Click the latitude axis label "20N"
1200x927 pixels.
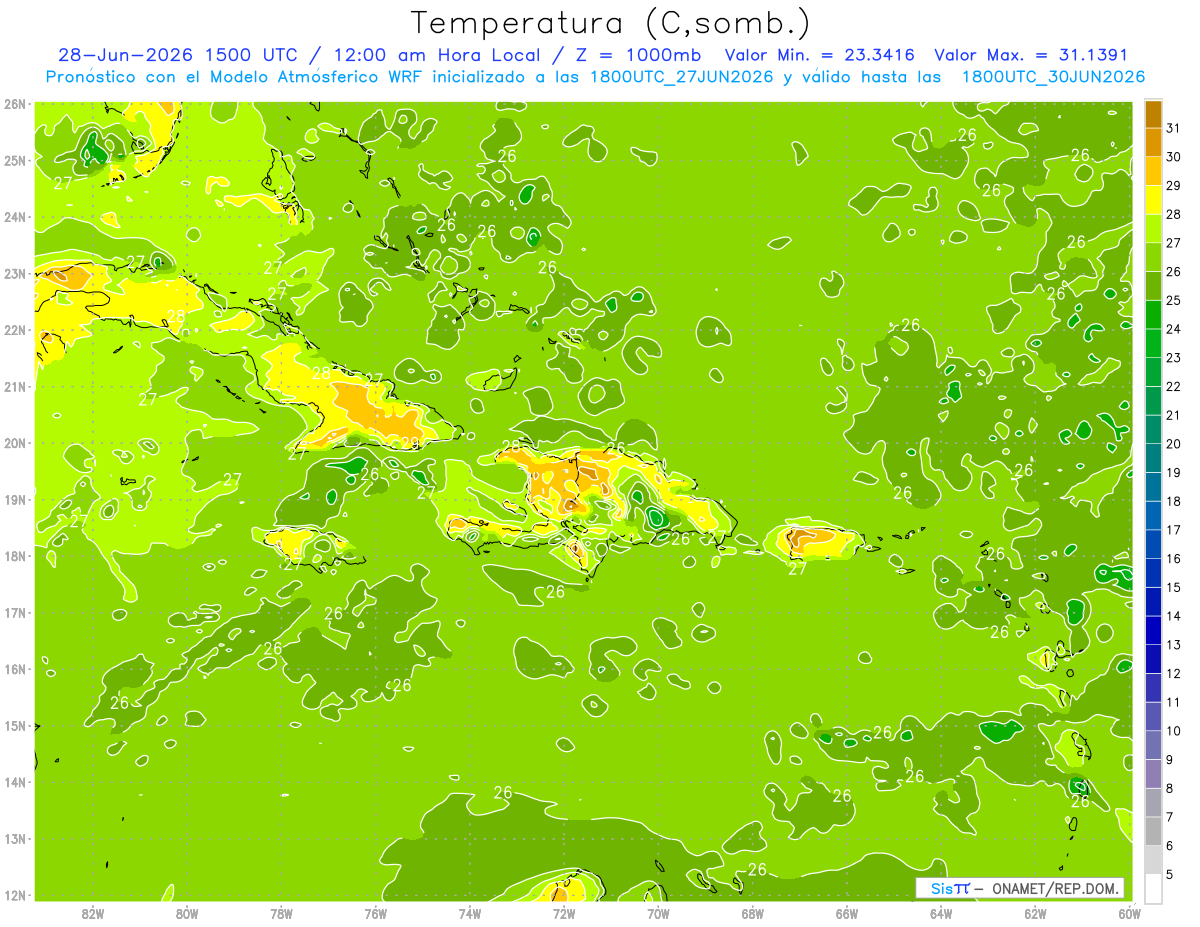pos(15,443)
